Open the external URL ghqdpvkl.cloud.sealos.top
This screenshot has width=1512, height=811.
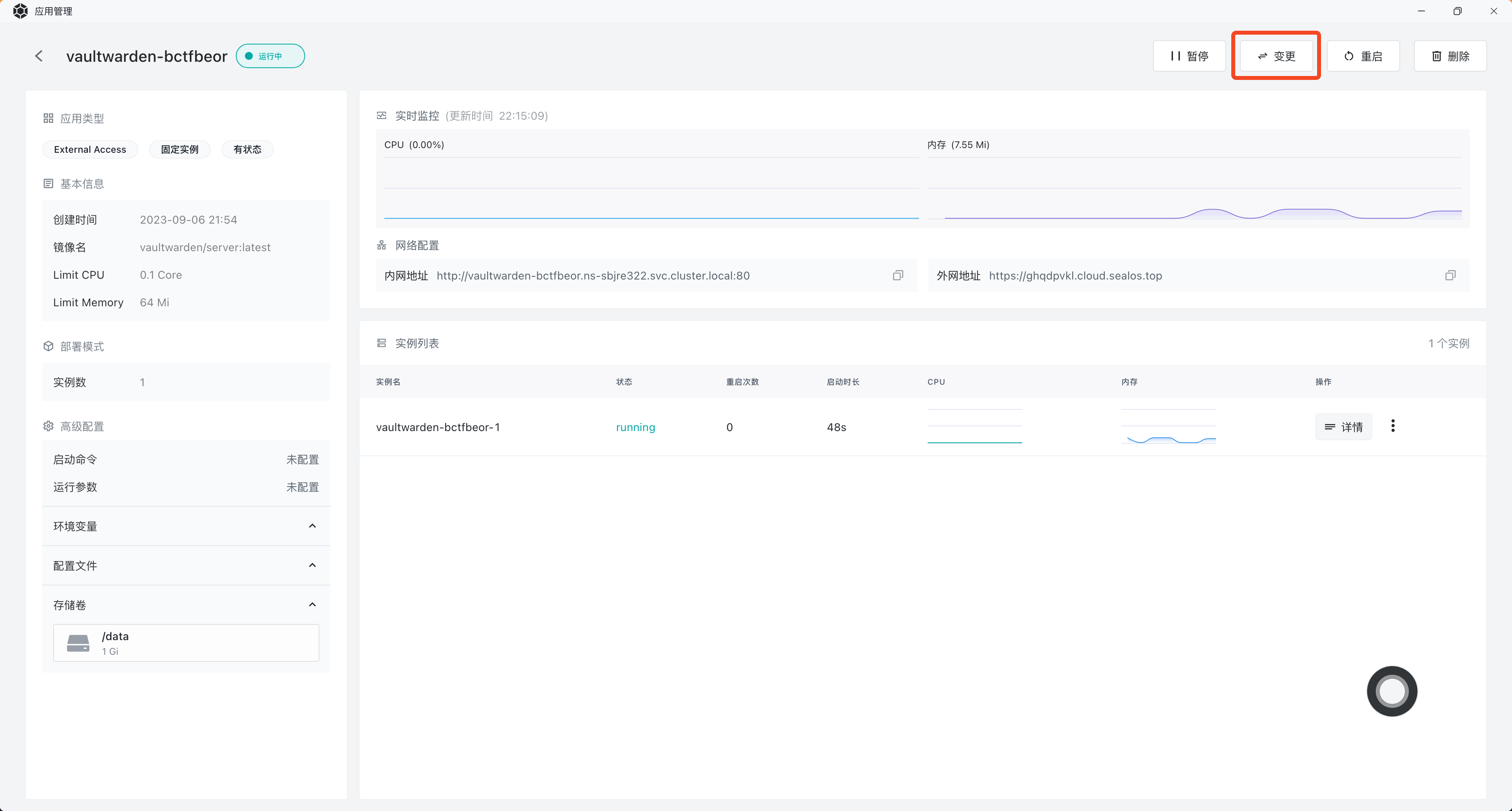pos(1075,276)
